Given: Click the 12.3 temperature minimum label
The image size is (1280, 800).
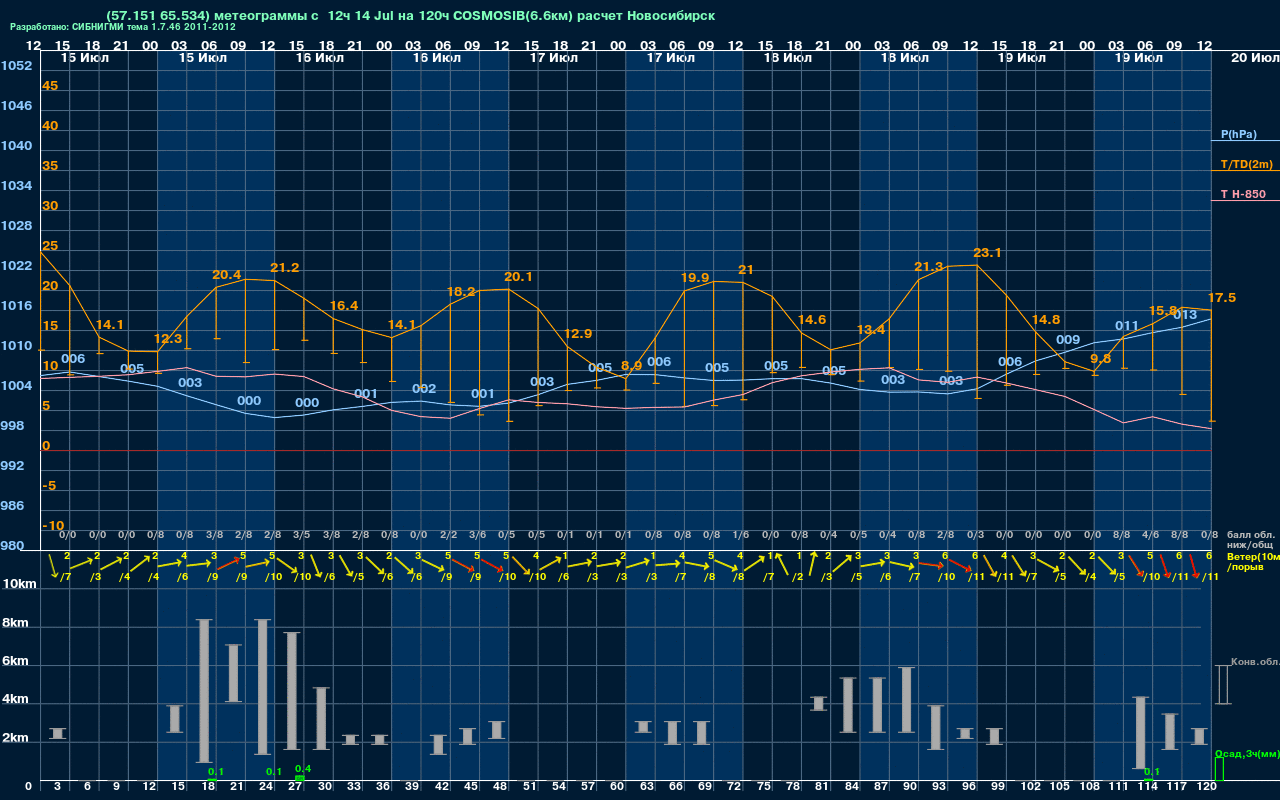Looking at the screenshot, I should (x=169, y=339).
